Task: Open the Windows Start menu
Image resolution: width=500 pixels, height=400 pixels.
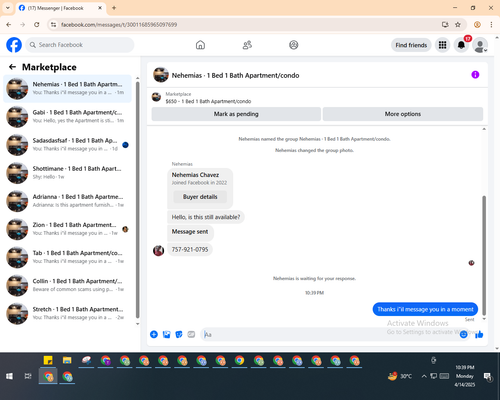Action: [x=9, y=376]
